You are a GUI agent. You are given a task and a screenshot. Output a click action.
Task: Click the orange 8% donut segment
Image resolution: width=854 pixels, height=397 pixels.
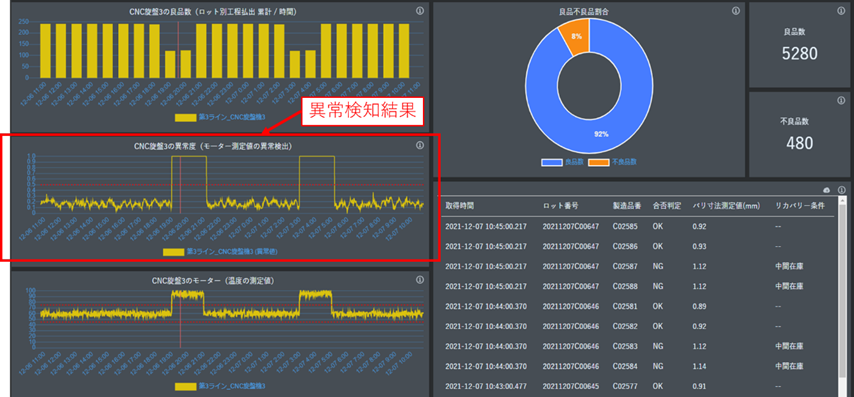point(576,35)
